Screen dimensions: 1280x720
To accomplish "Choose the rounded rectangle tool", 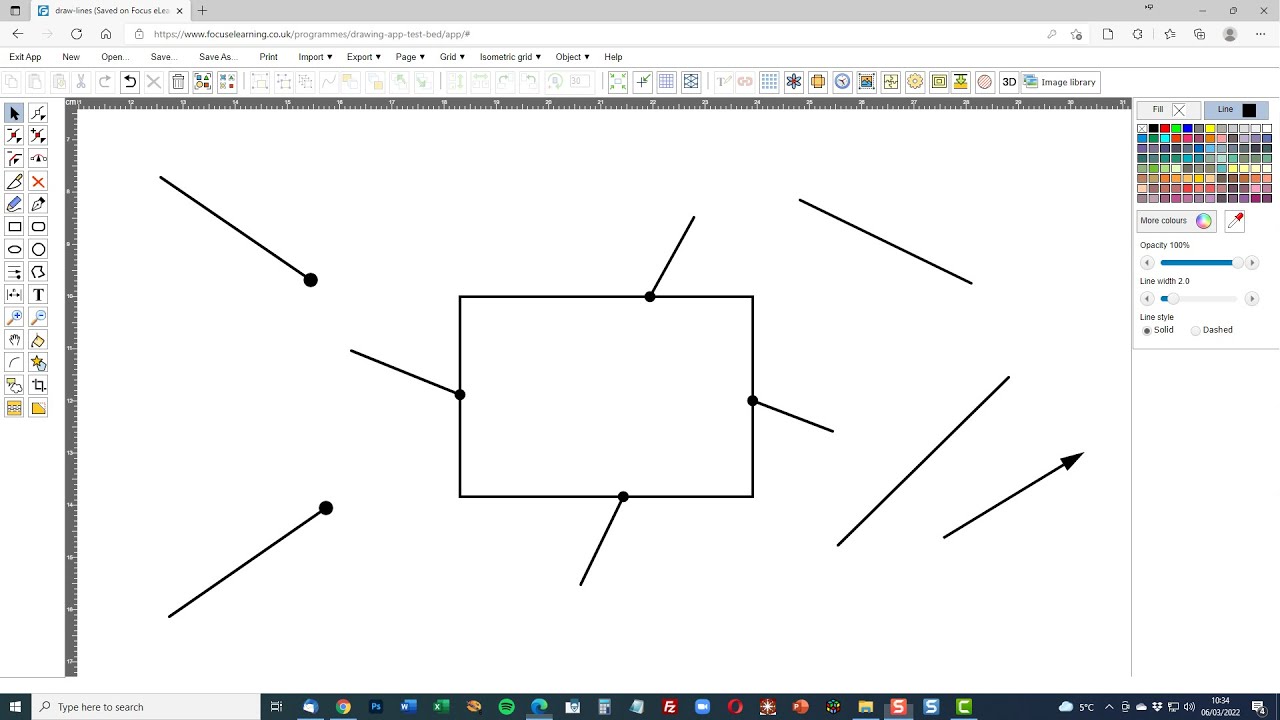I will coord(38,227).
